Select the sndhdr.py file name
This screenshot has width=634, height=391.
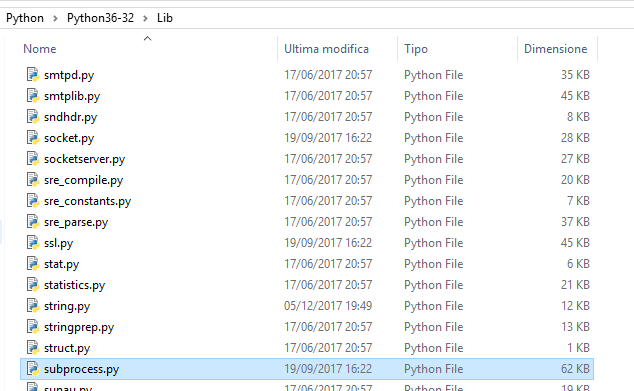(70, 117)
